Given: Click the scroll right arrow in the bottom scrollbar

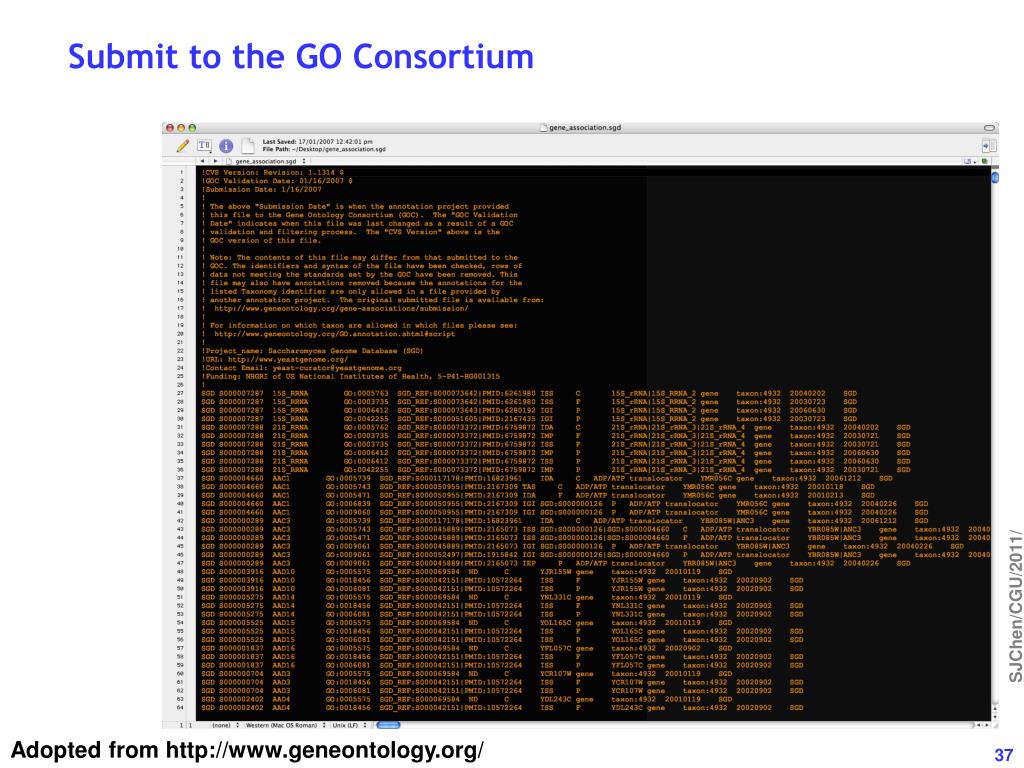Looking at the screenshot, I should [x=987, y=725].
